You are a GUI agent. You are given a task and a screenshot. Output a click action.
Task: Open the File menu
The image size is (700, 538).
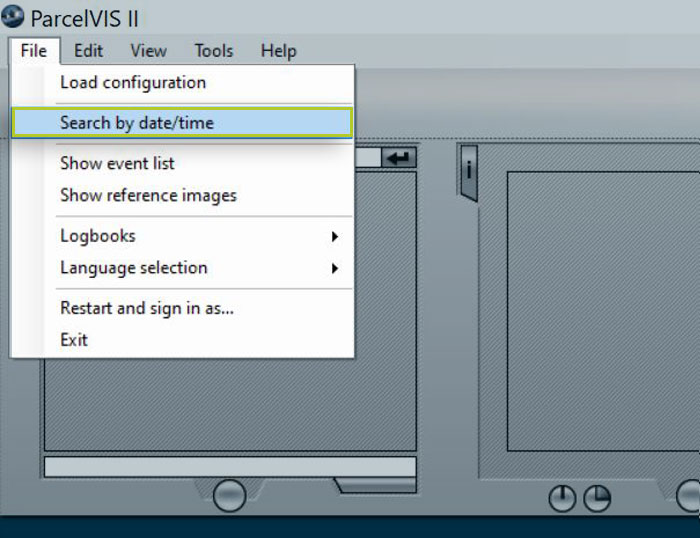[33, 51]
